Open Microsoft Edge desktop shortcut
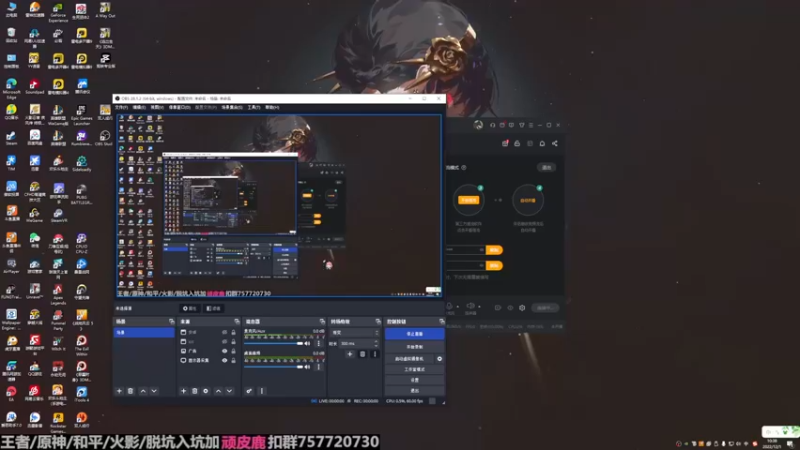This screenshot has height=450, width=800. point(11,88)
